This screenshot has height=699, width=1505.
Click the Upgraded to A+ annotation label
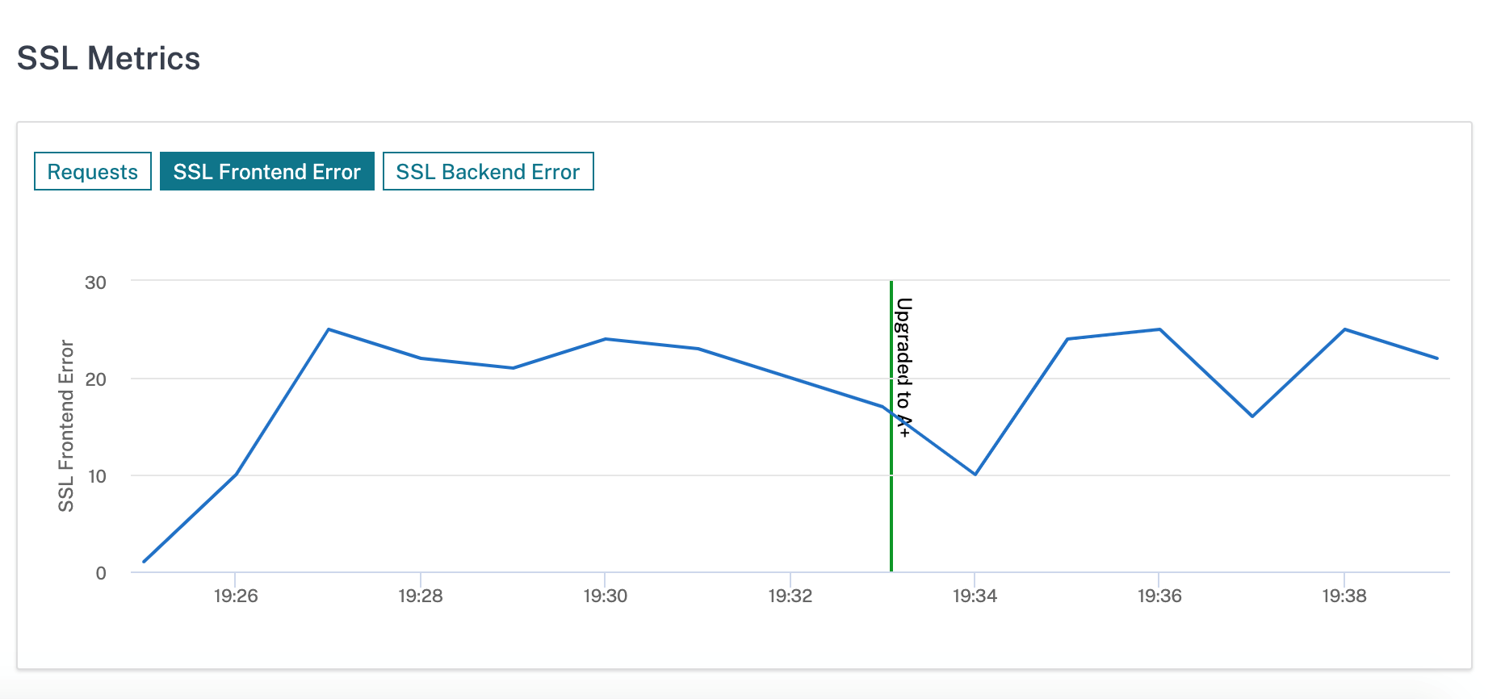903,368
